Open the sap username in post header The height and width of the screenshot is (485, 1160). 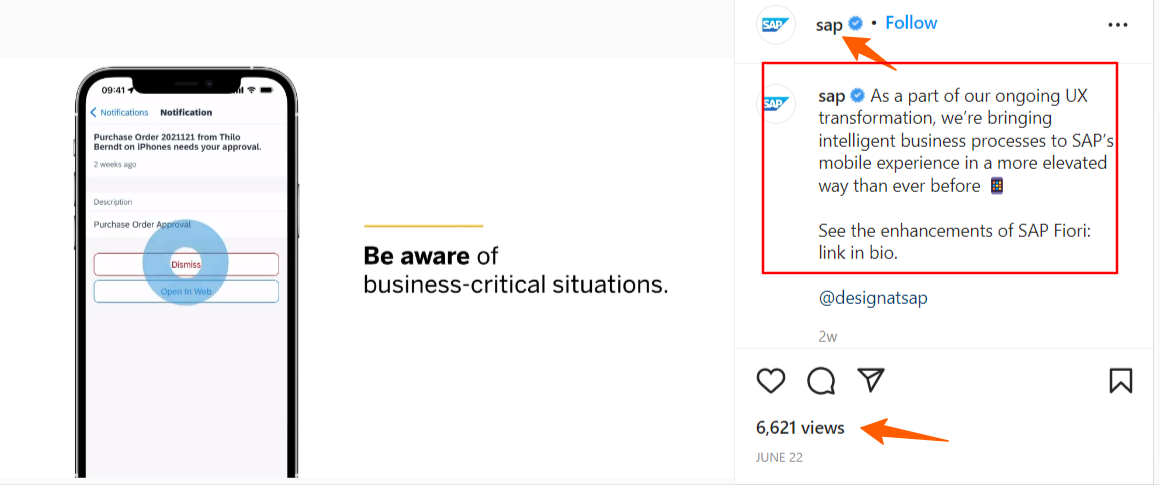(829, 25)
